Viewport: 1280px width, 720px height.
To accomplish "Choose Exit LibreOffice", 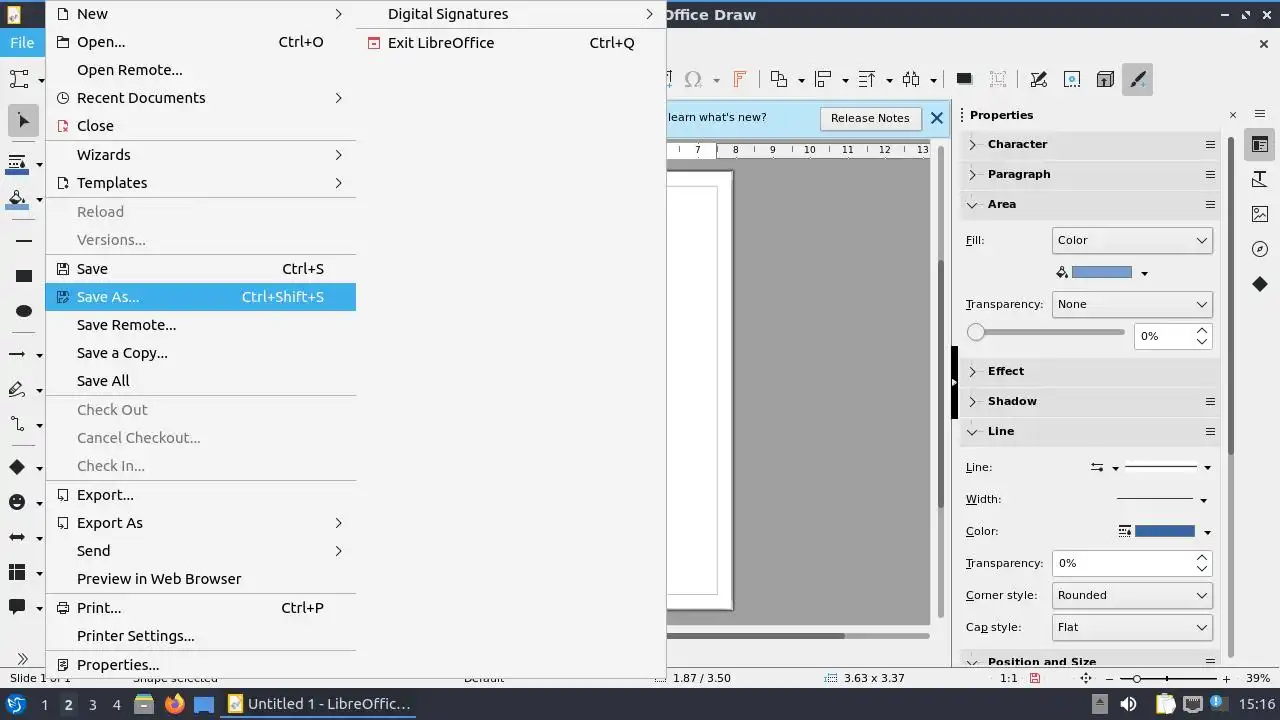I will tap(510, 43).
